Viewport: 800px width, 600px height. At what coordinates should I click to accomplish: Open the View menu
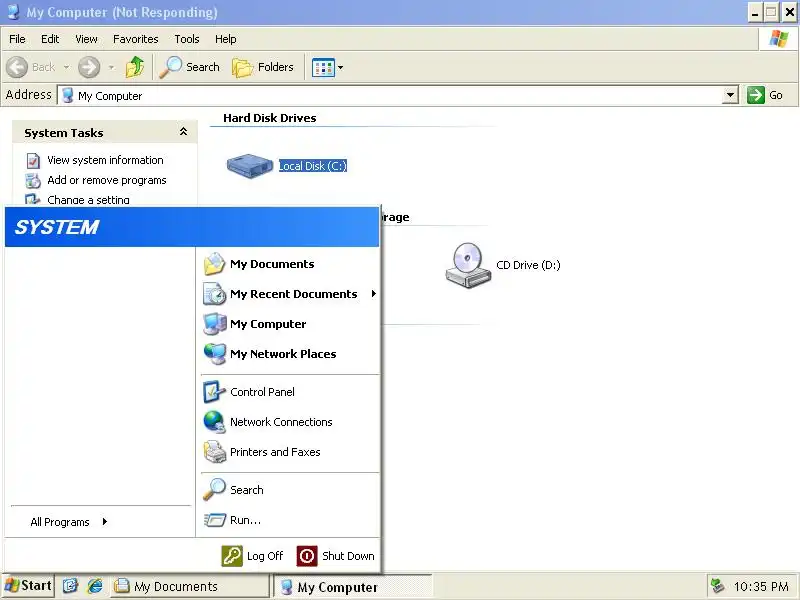pos(86,39)
